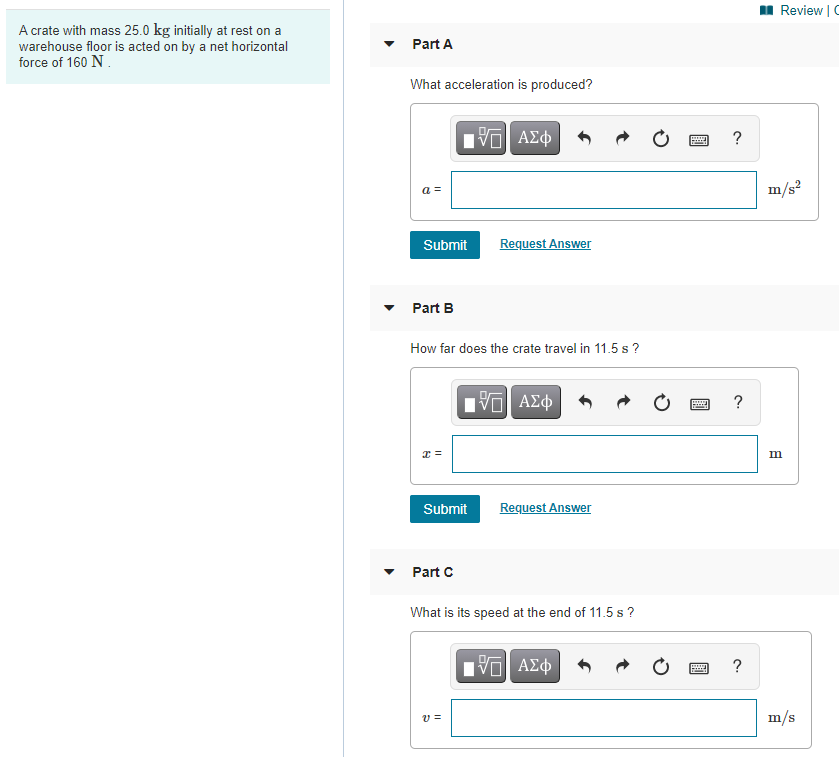
Task: Click undo arrow in Part B toolbar
Action: tap(585, 402)
